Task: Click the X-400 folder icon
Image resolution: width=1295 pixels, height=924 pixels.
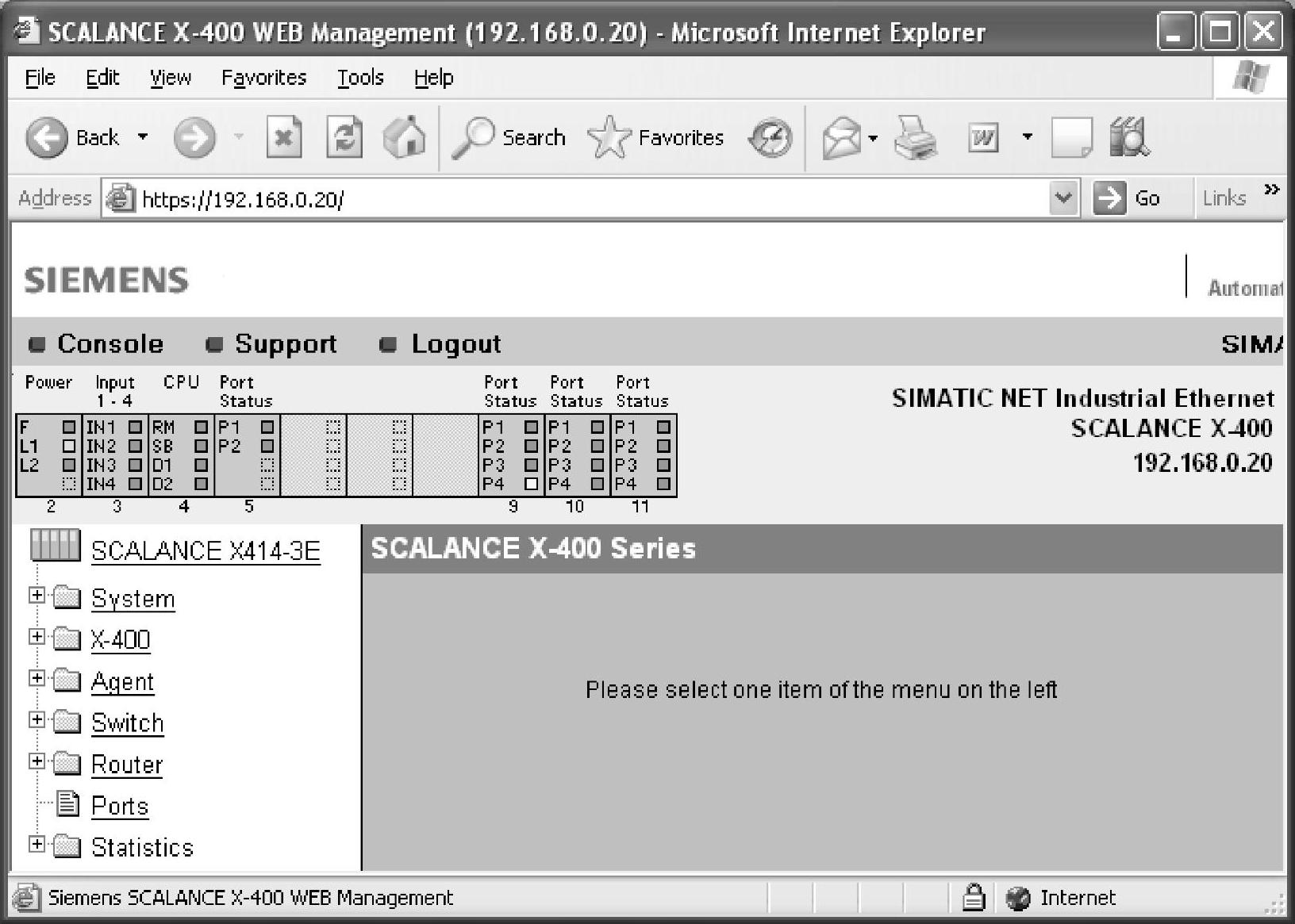Action: 67,638
